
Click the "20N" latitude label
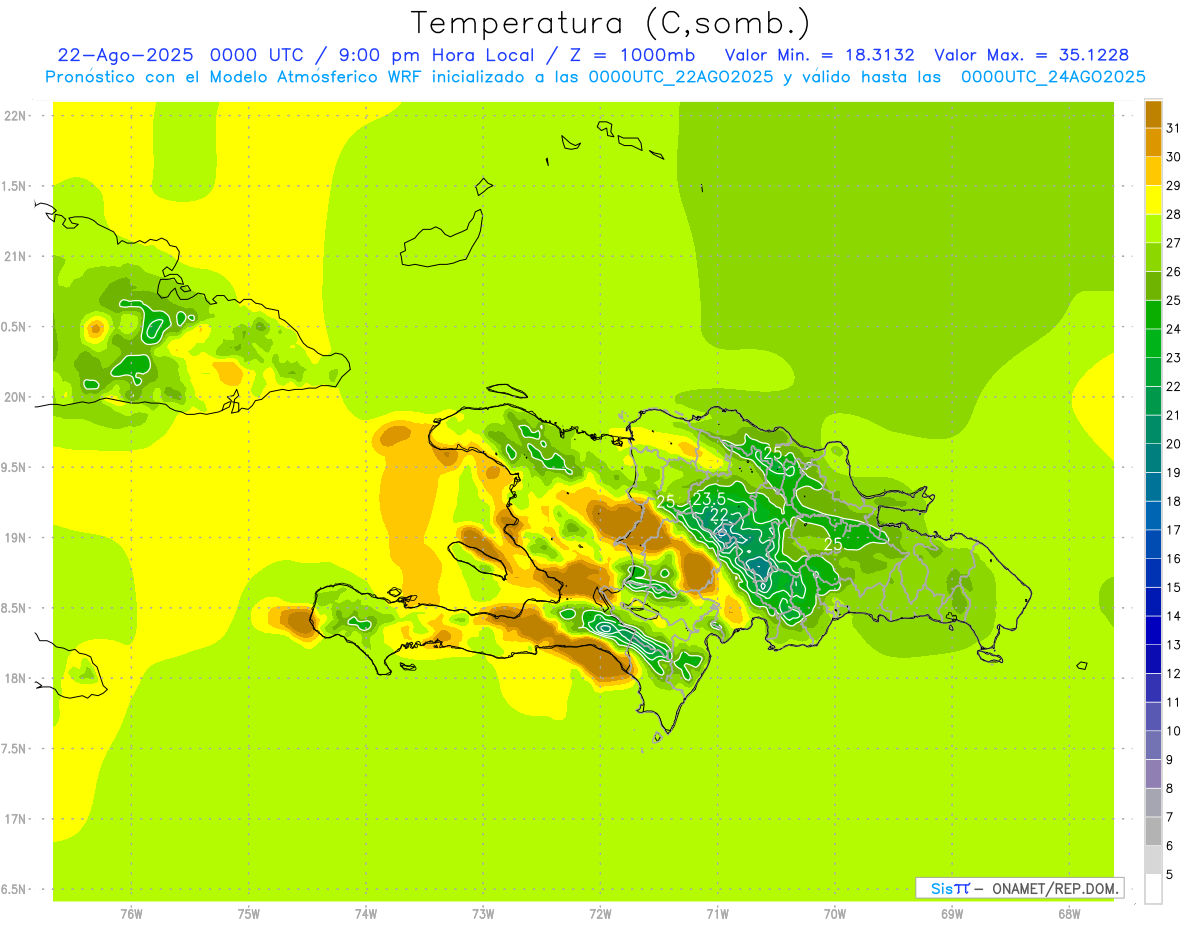pyautogui.click(x=15, y=397)
